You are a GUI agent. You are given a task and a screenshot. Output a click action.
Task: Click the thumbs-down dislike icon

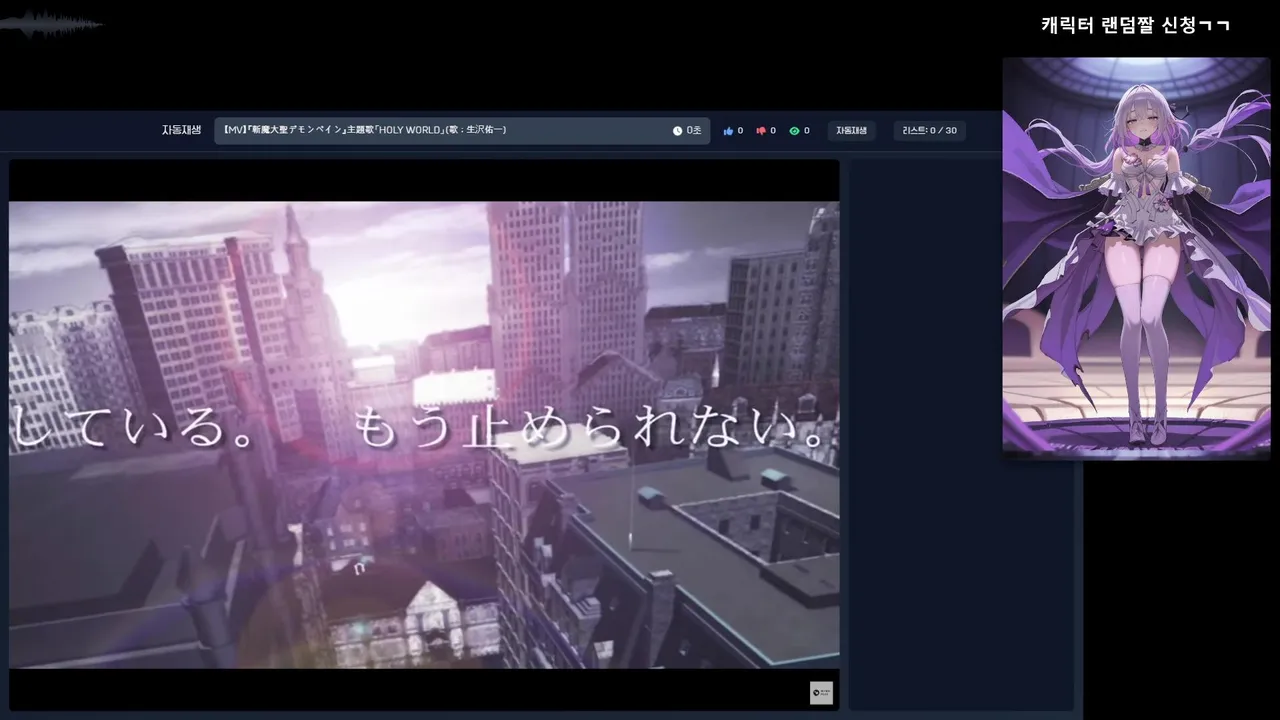tap(761, 131)
